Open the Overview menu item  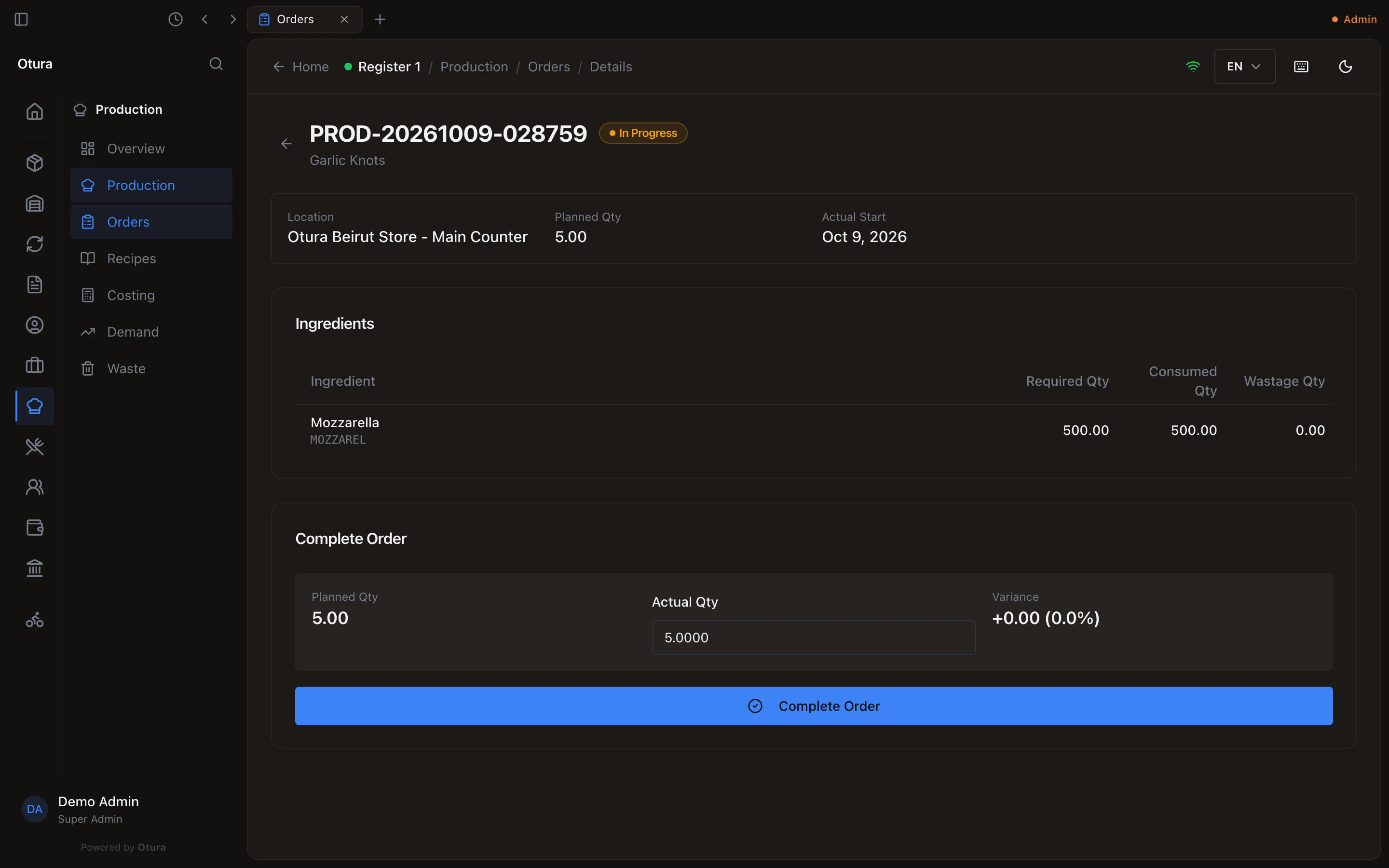(151, 149)
